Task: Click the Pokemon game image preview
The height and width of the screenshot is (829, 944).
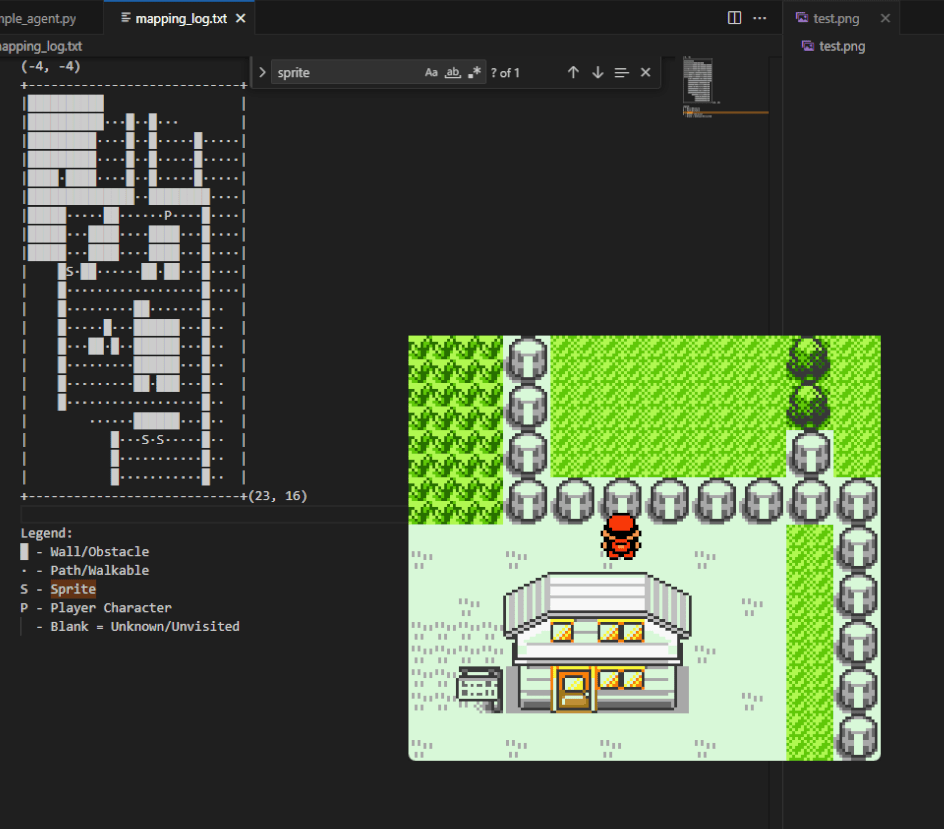Action: tap(644, 547)
